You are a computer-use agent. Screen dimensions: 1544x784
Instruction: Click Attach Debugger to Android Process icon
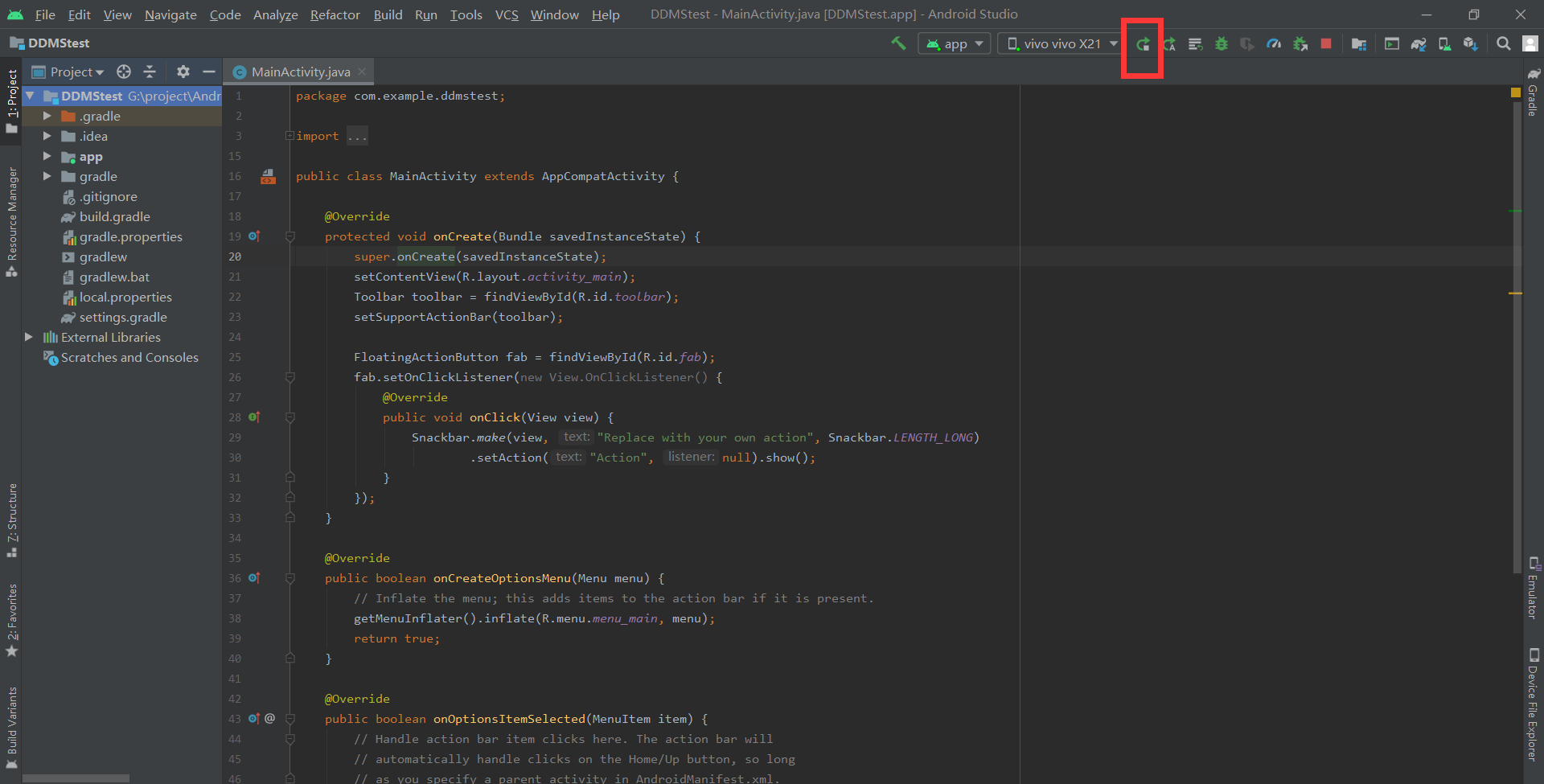pyautogui.click(x=1300, y=44)
